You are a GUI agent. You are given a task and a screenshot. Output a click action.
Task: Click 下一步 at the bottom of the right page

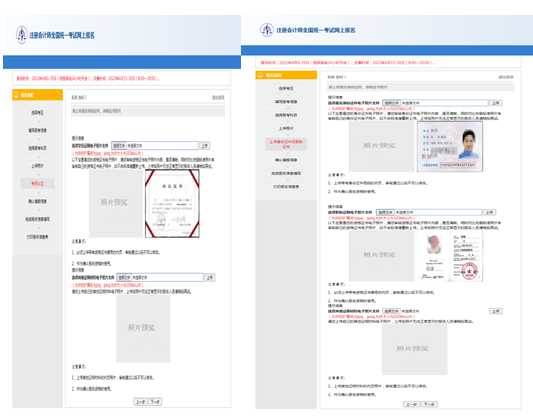point(429,404)
